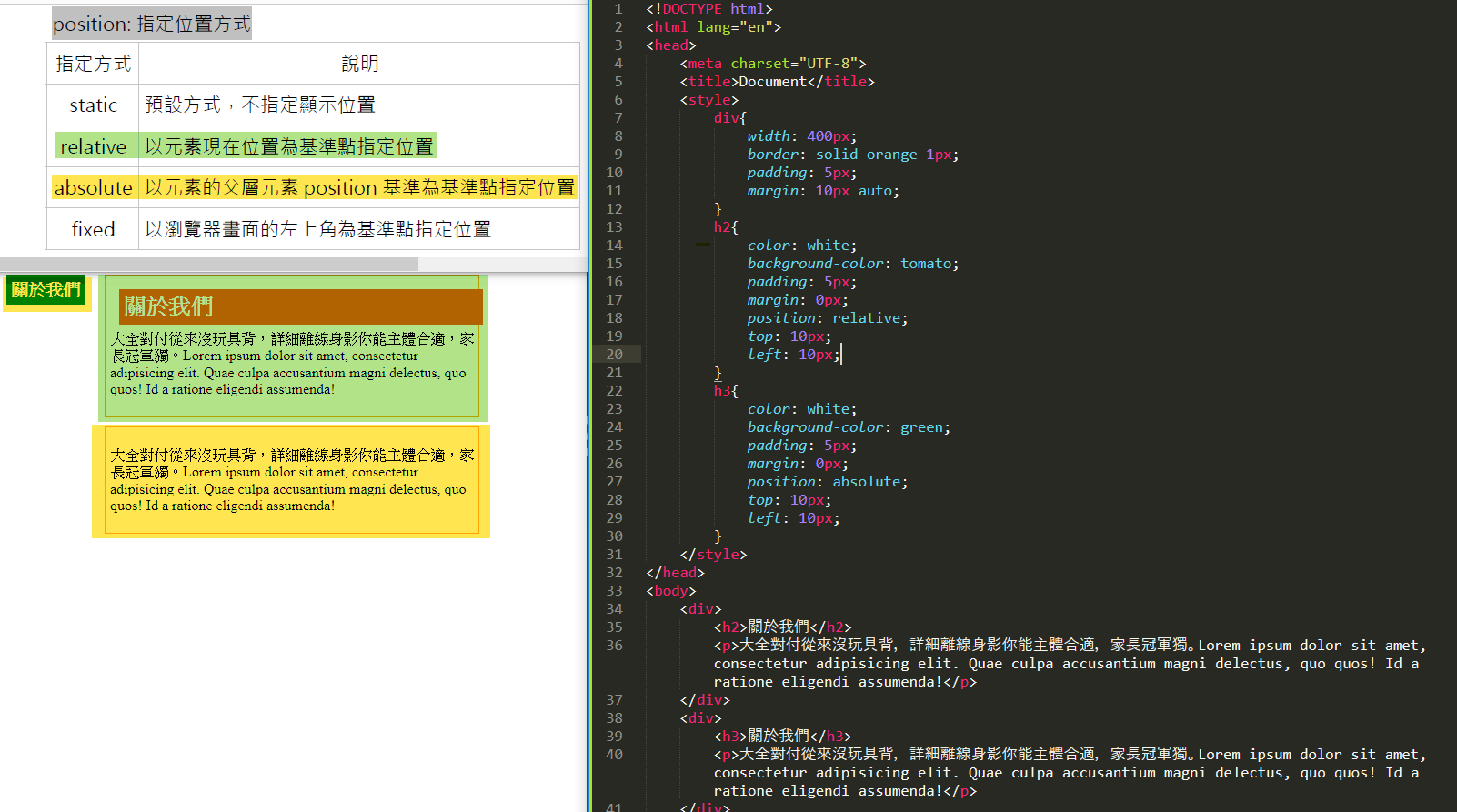1457x812 pixels.
Task: Click the brown 關於我們 h2 heading banner
Action: coord(300,307)
